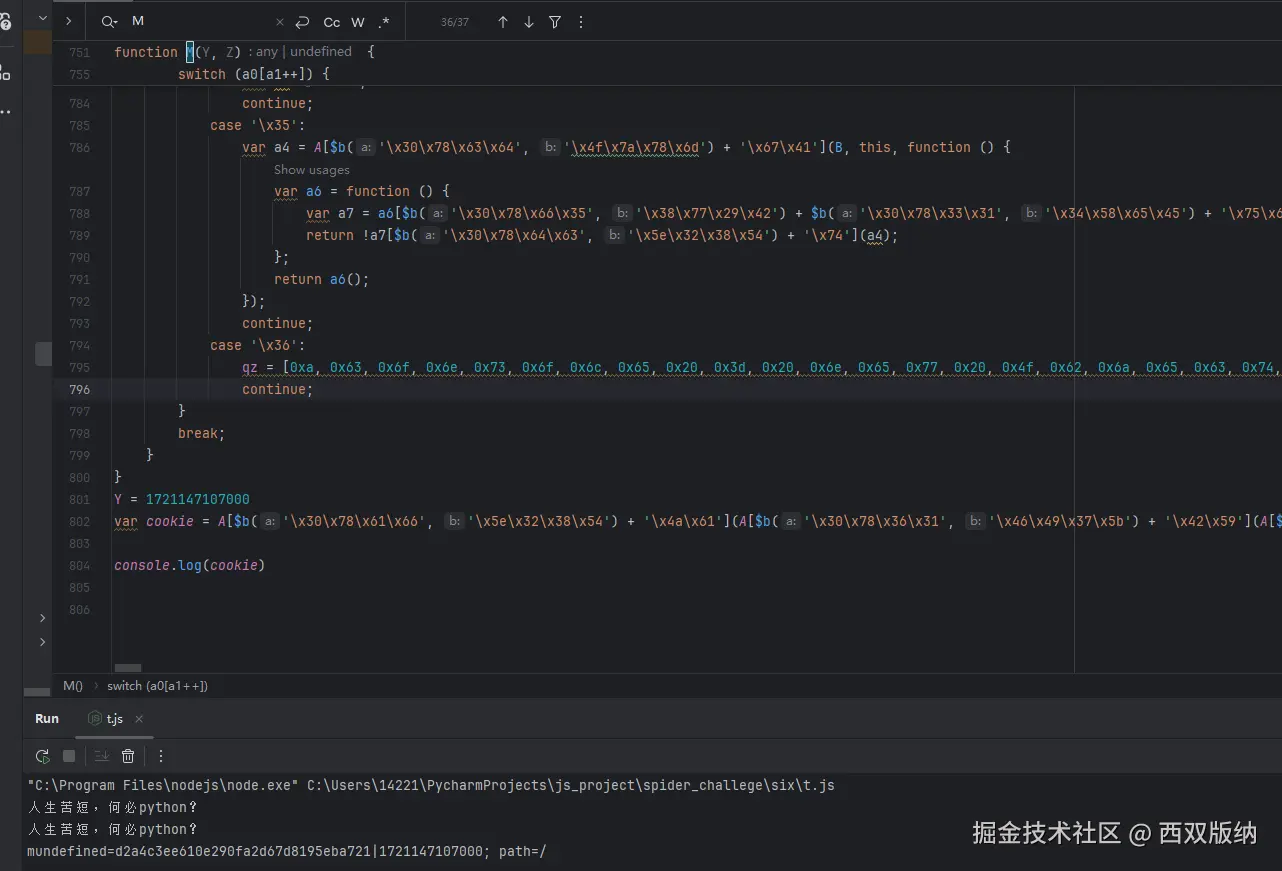
Task: Select the t.js run tab
Action: click(x=106, y=719)
